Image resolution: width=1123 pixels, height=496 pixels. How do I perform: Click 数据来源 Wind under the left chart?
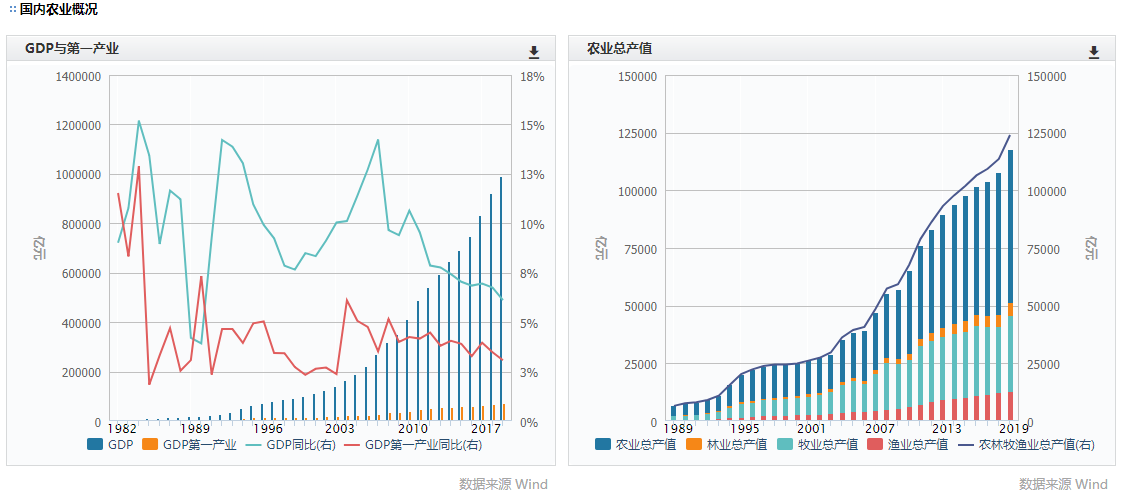click(503, 484)
